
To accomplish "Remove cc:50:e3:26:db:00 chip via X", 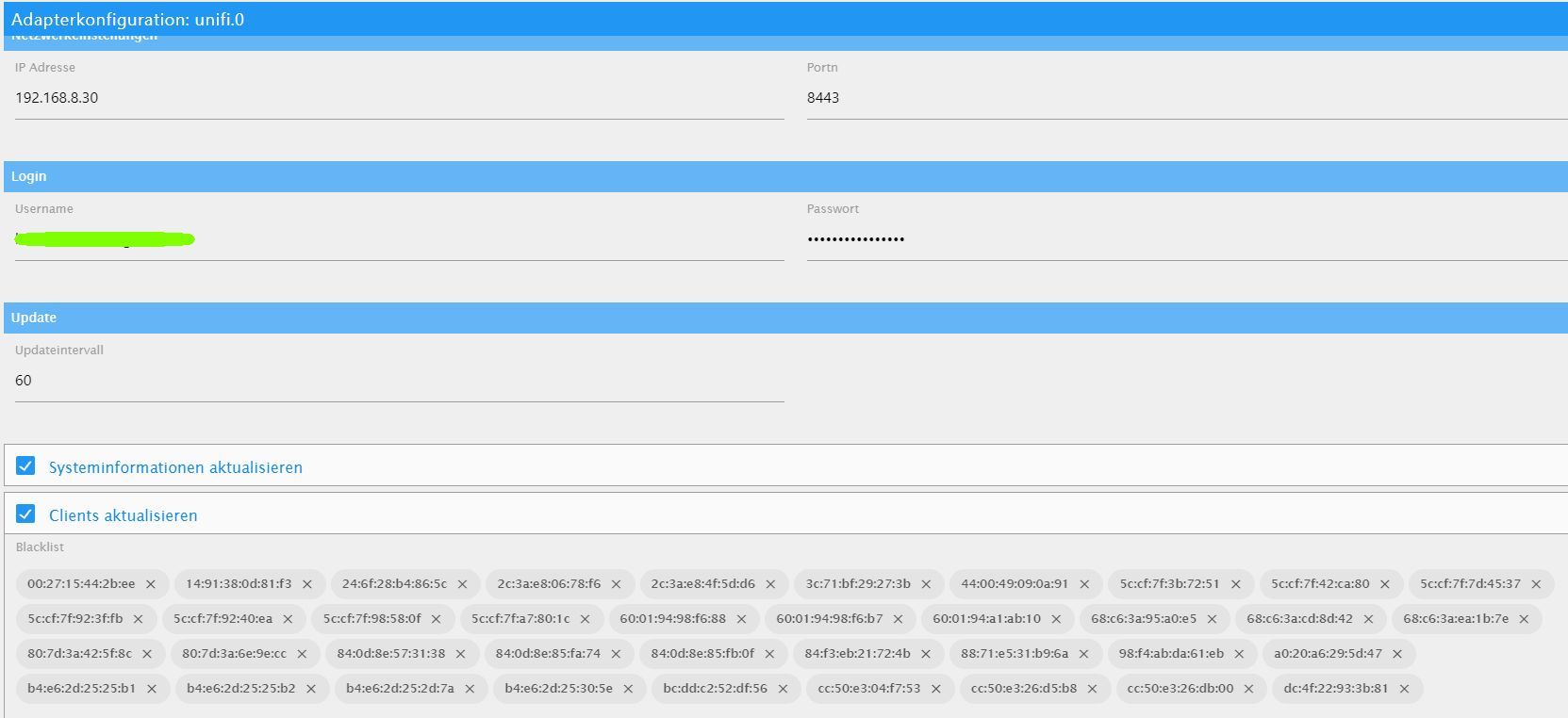I will pos(1249,689).
